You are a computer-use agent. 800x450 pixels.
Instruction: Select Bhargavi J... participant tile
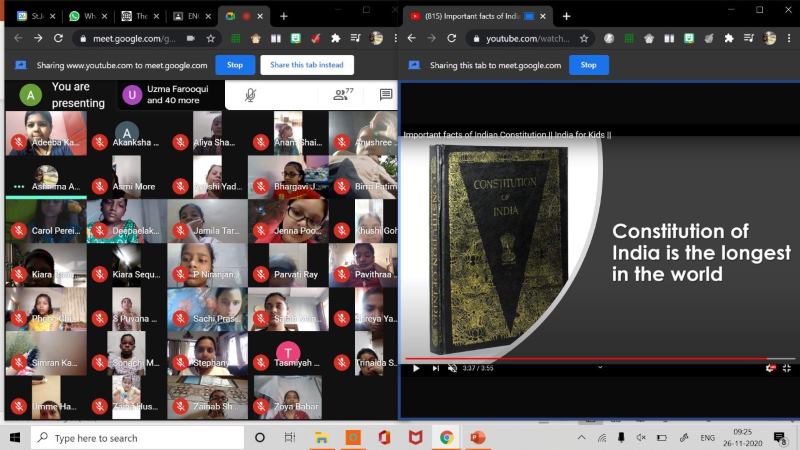(x=289, y=177)
